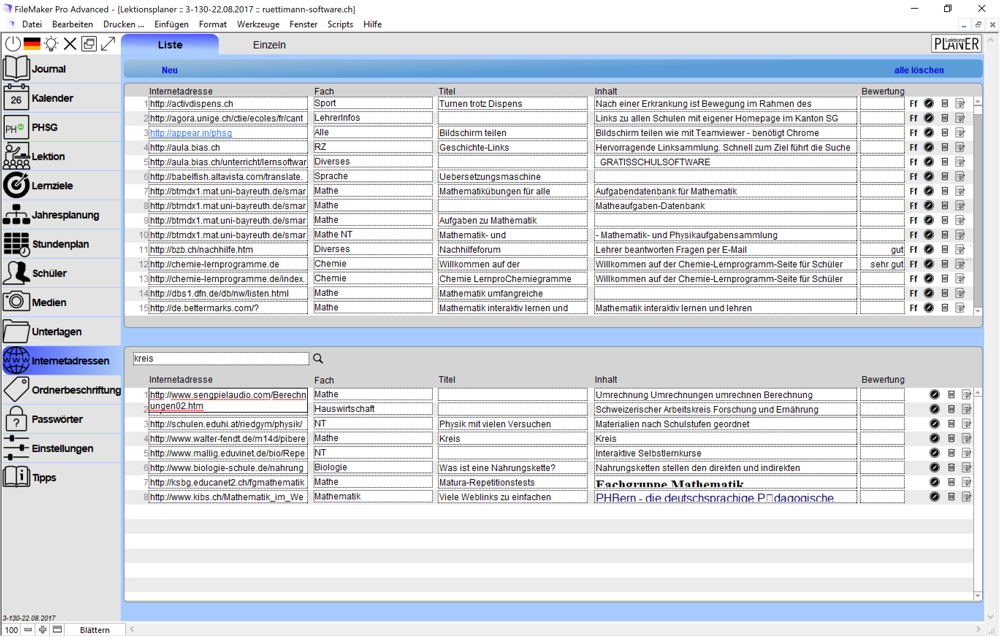The width and height of the screenshot is (1000, 637).
Task: Click the Ff icon in the de.bettermarks.com row
Action: 913,308
